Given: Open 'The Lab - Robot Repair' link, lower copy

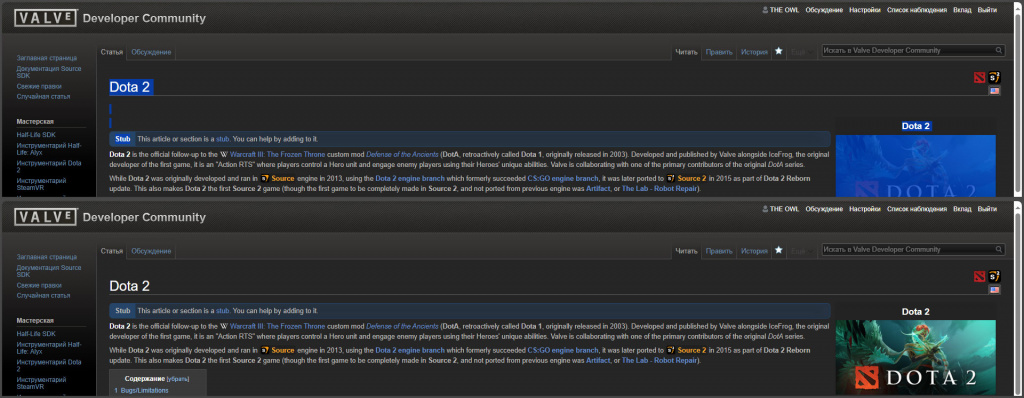Looking at the screenshot, I should coord(660,361).
